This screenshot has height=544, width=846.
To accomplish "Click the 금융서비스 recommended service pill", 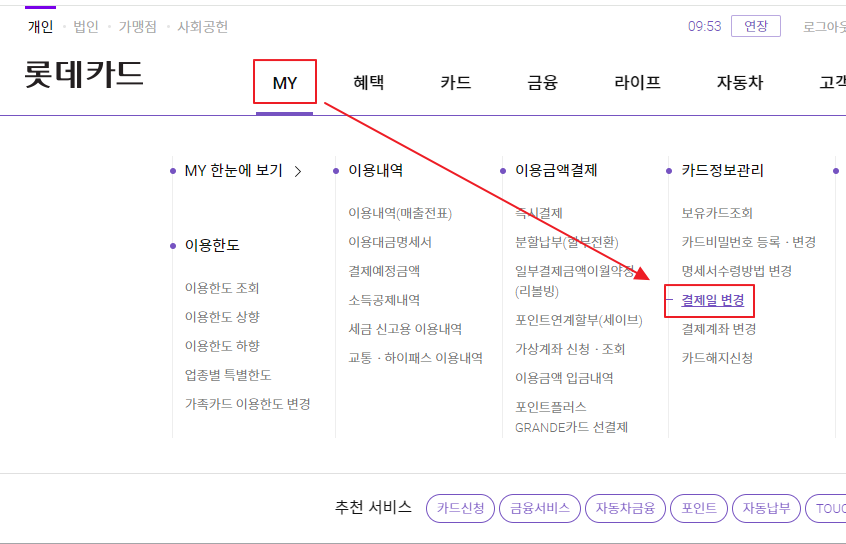I will 540,508.
